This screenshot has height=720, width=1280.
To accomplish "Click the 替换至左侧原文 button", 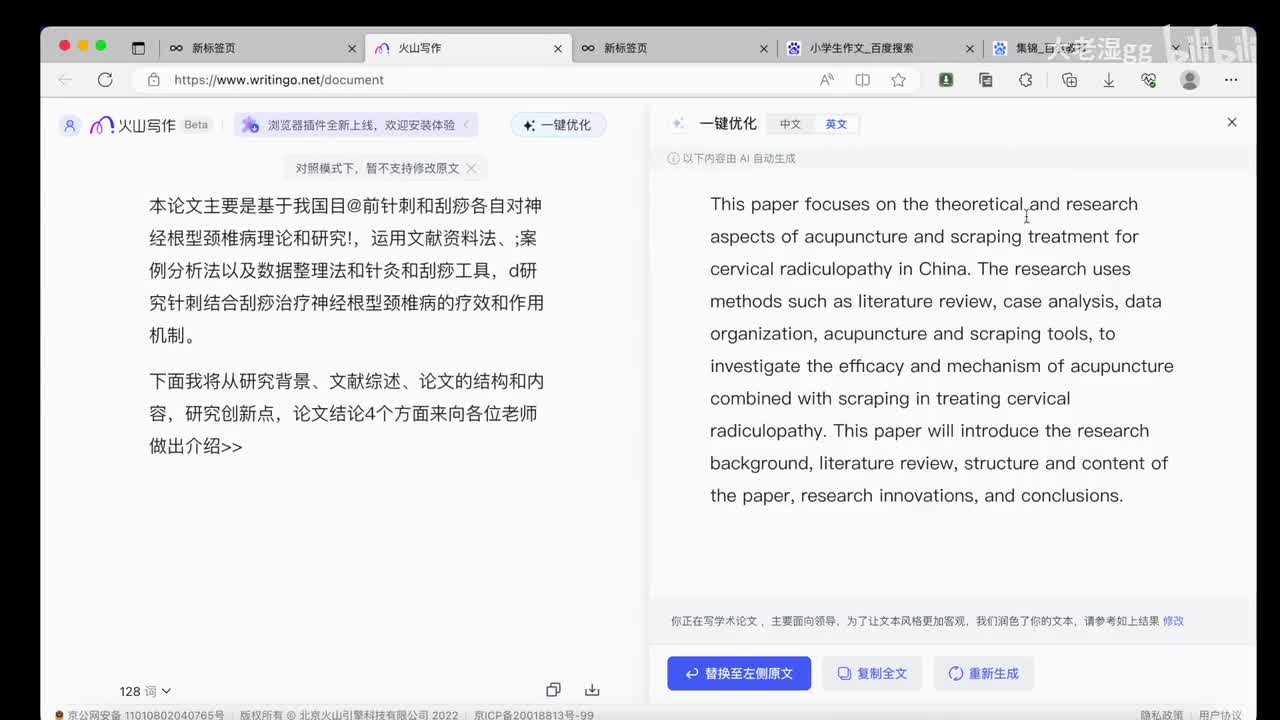I will [739, 673].
